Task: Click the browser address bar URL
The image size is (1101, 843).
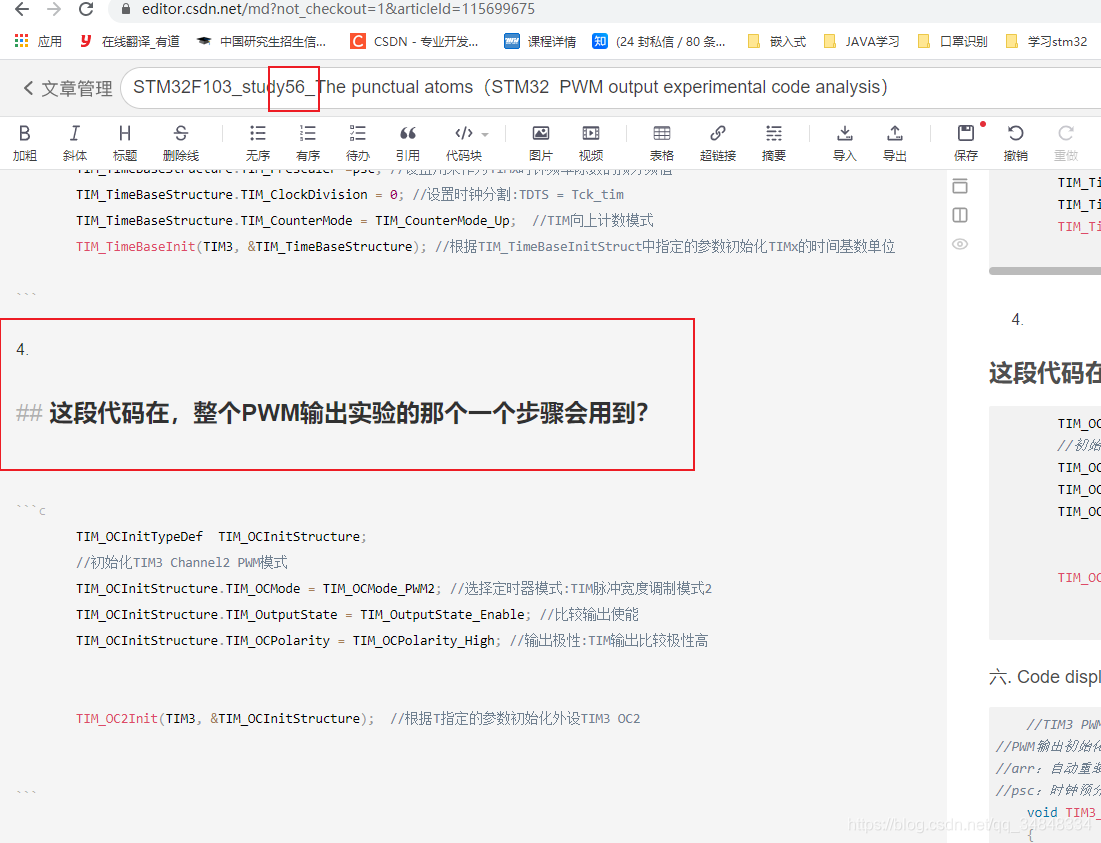Action: [338, 9]
